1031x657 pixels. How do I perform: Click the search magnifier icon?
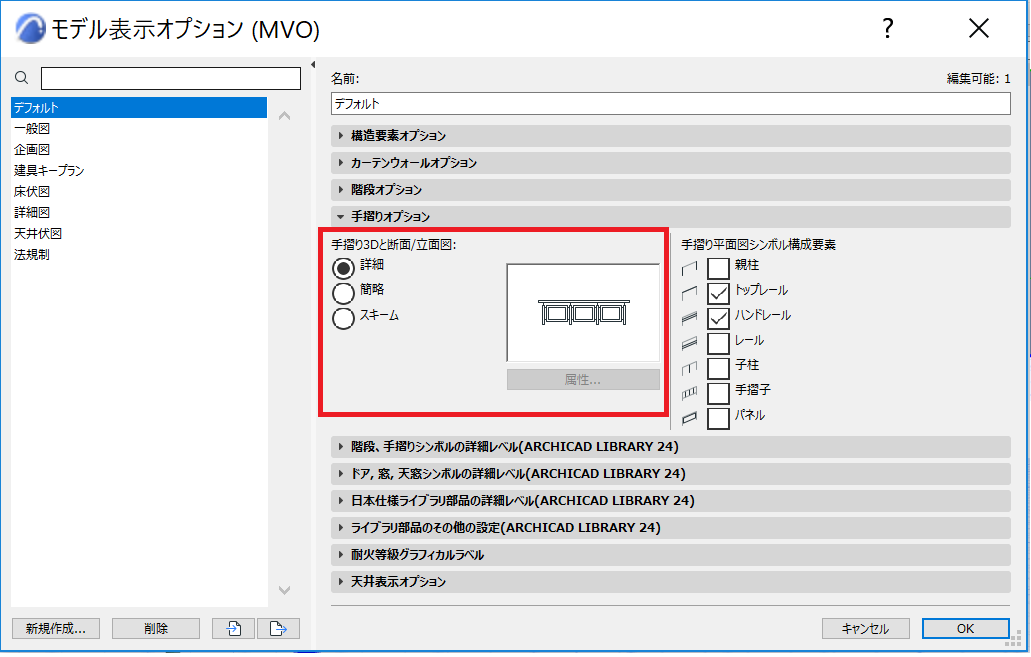pyautogui.click(x=21, y=78)
